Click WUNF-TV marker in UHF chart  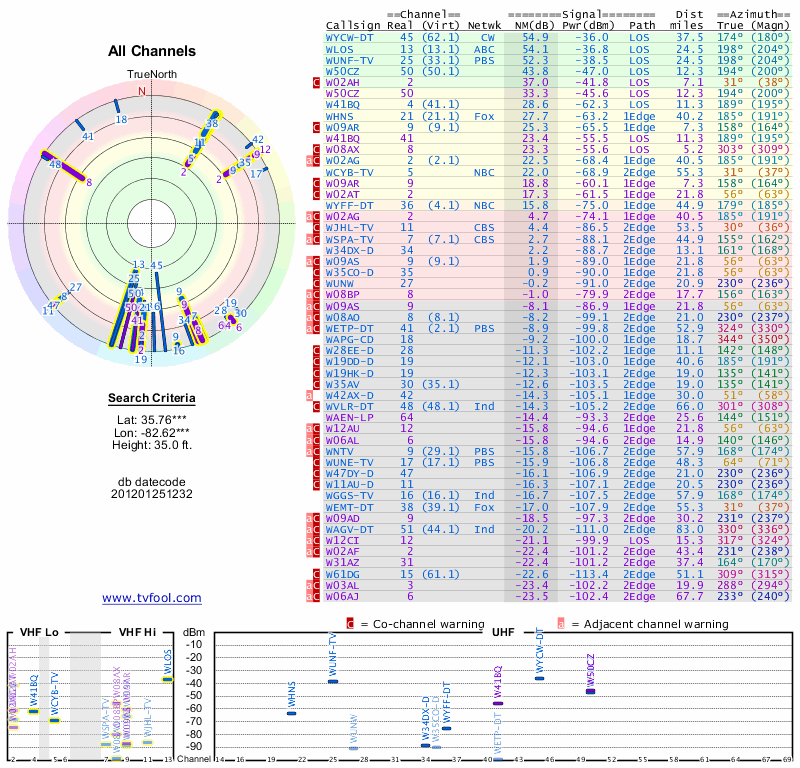[333, 681]
